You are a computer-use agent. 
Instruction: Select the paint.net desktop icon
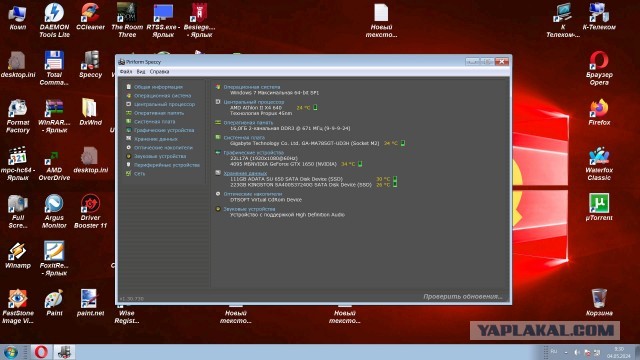(x=90, y=303)
